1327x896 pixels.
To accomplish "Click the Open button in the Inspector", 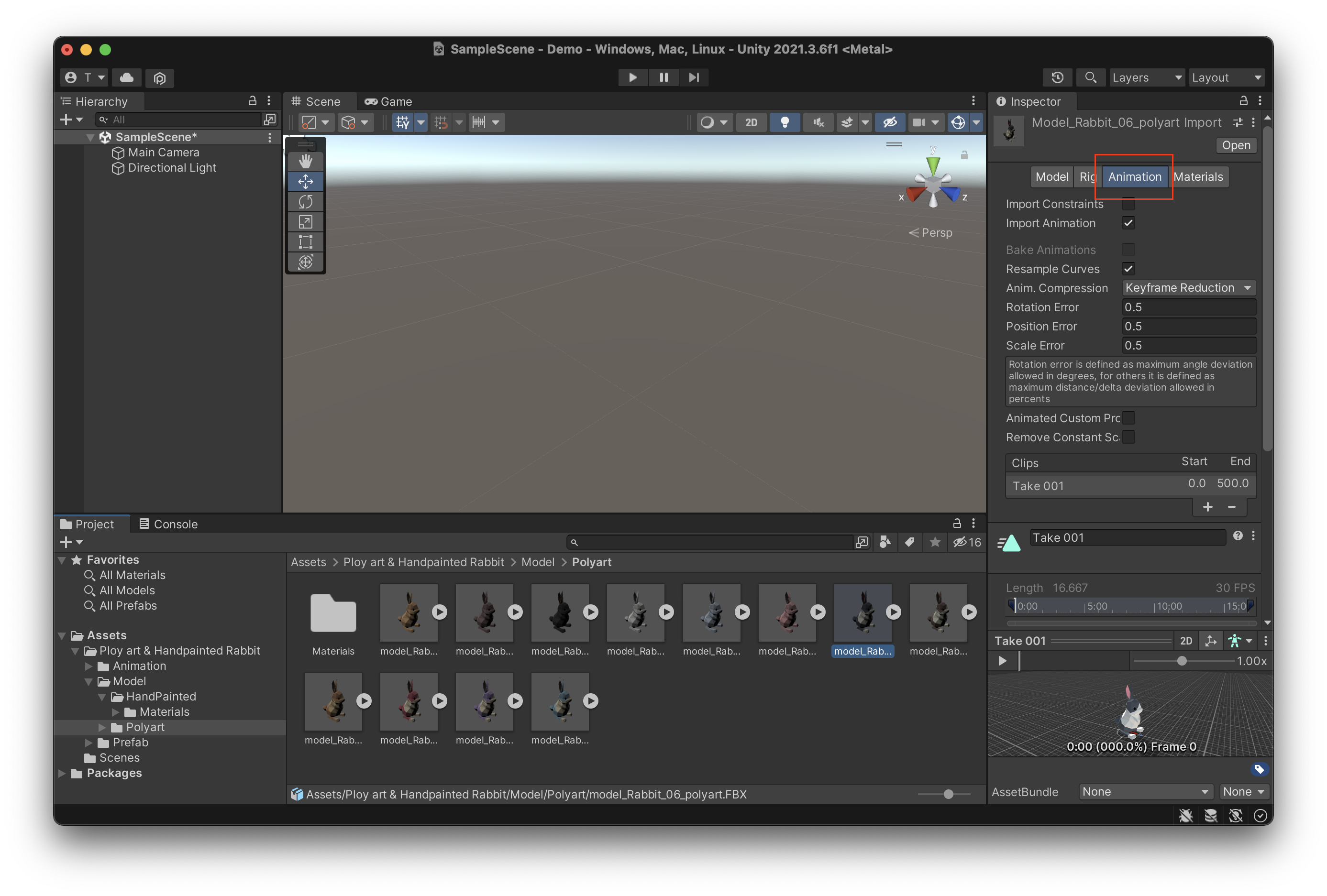I will (x=1236, y=145).
